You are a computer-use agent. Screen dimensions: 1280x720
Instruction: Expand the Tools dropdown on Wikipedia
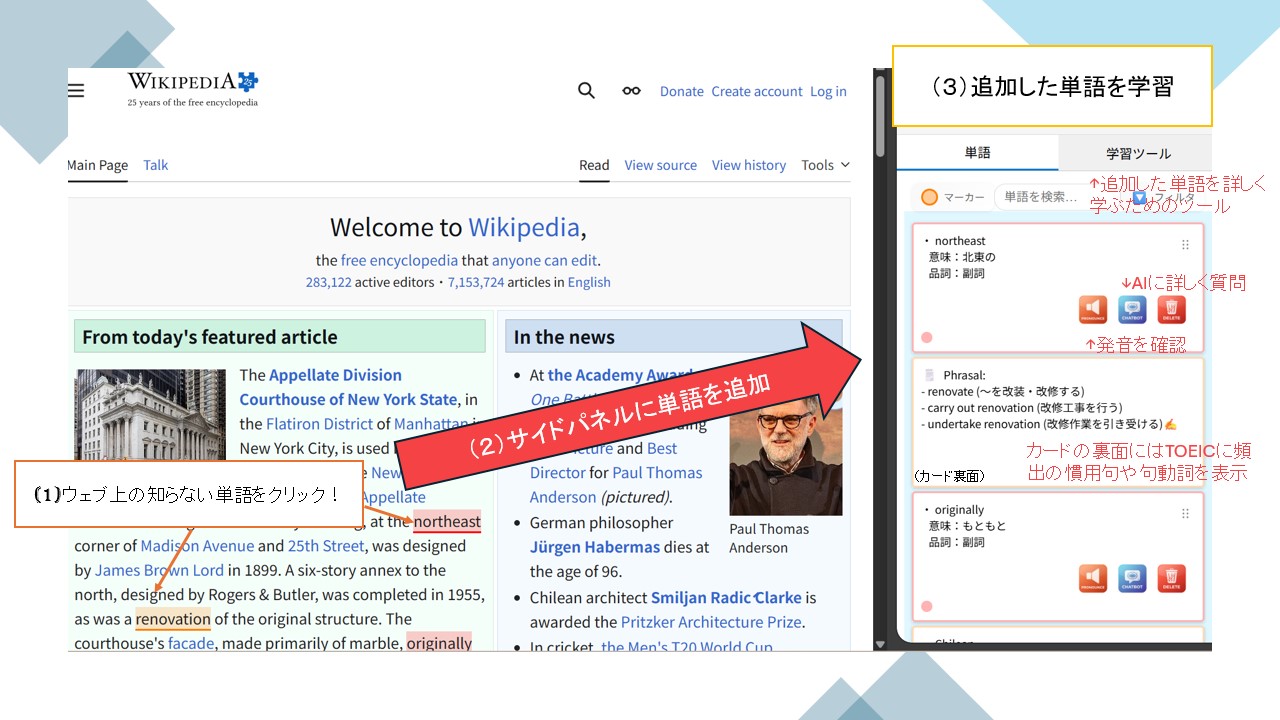pos(825,165)
